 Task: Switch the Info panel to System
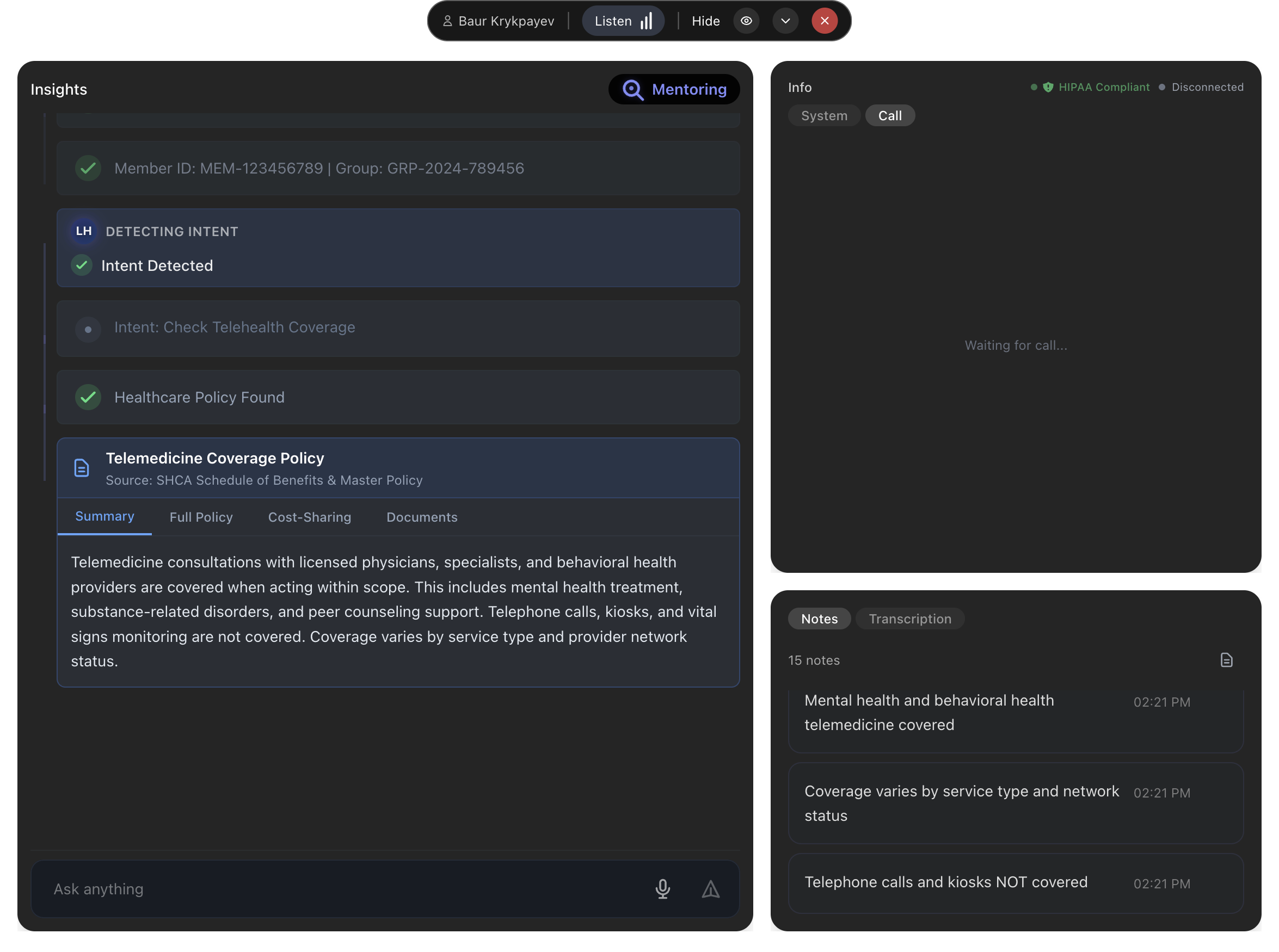click(823, 115)
